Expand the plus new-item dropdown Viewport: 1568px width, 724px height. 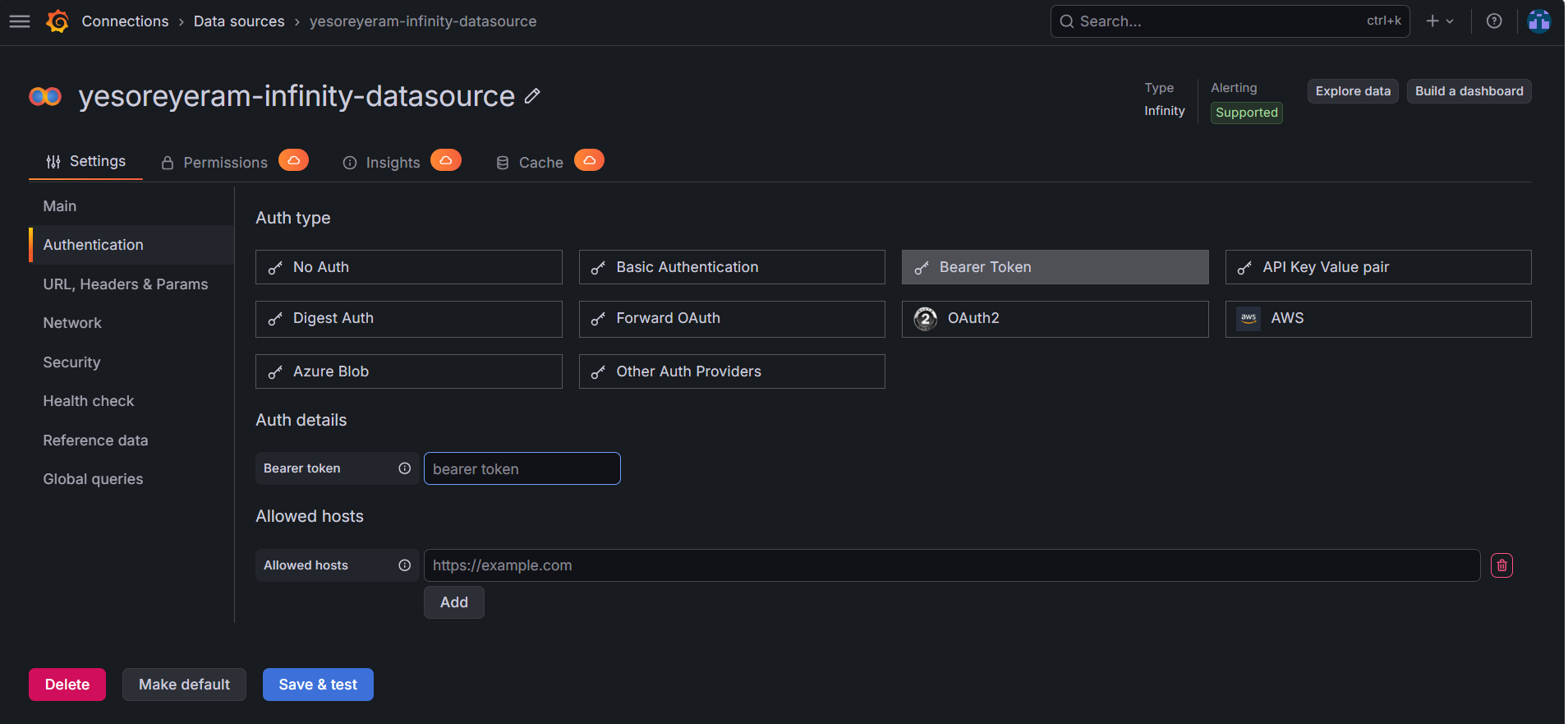pos(1440,21)
